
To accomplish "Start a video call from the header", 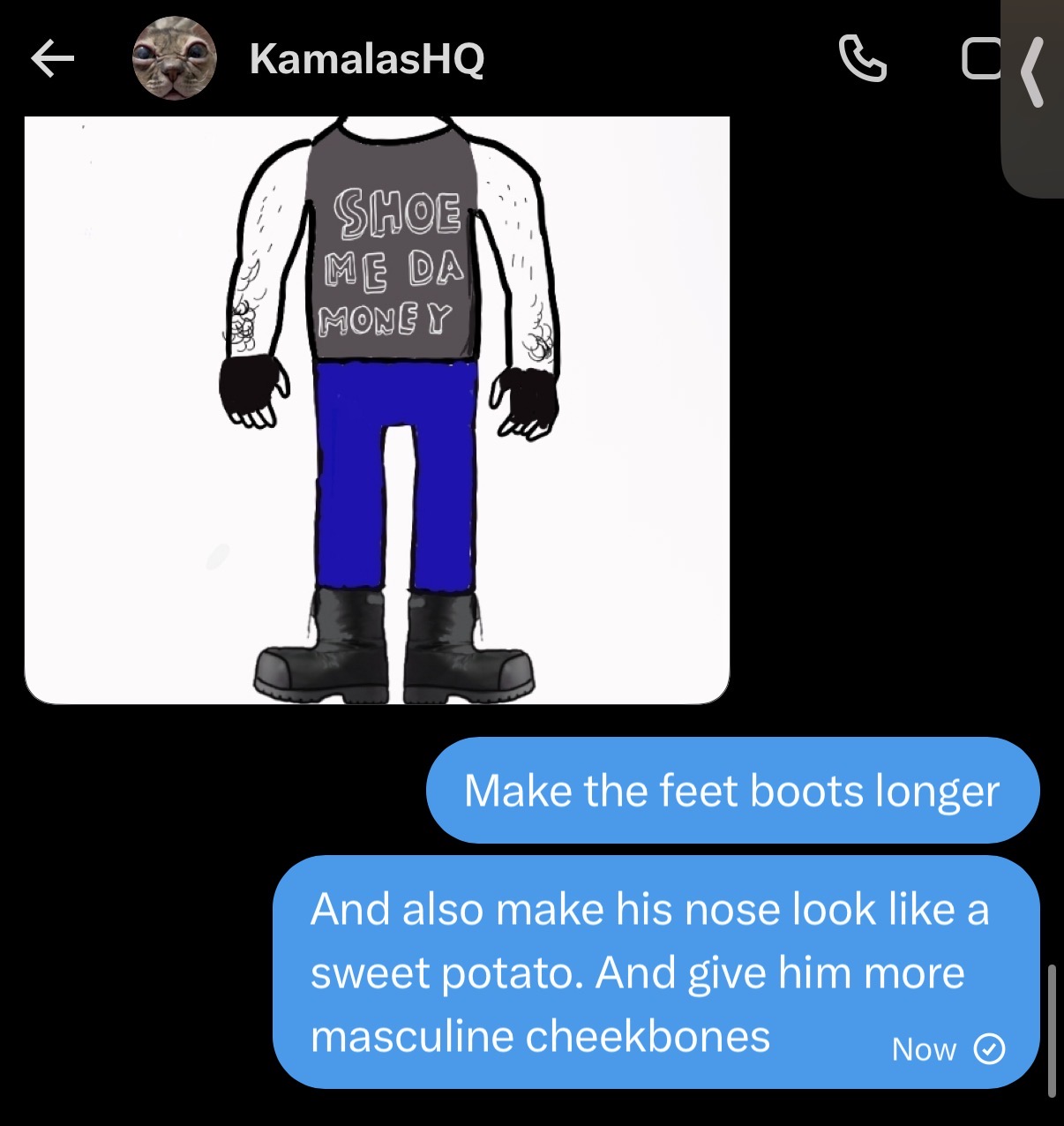I will point(980,58).
